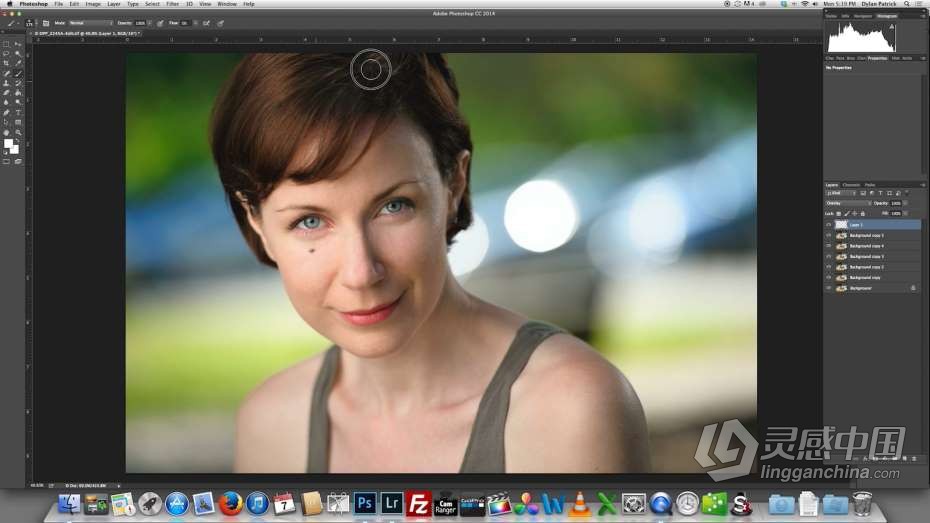Select the Brush tool in the toolbox
This screenshot has width=930, height=523.
coord(18,74)
